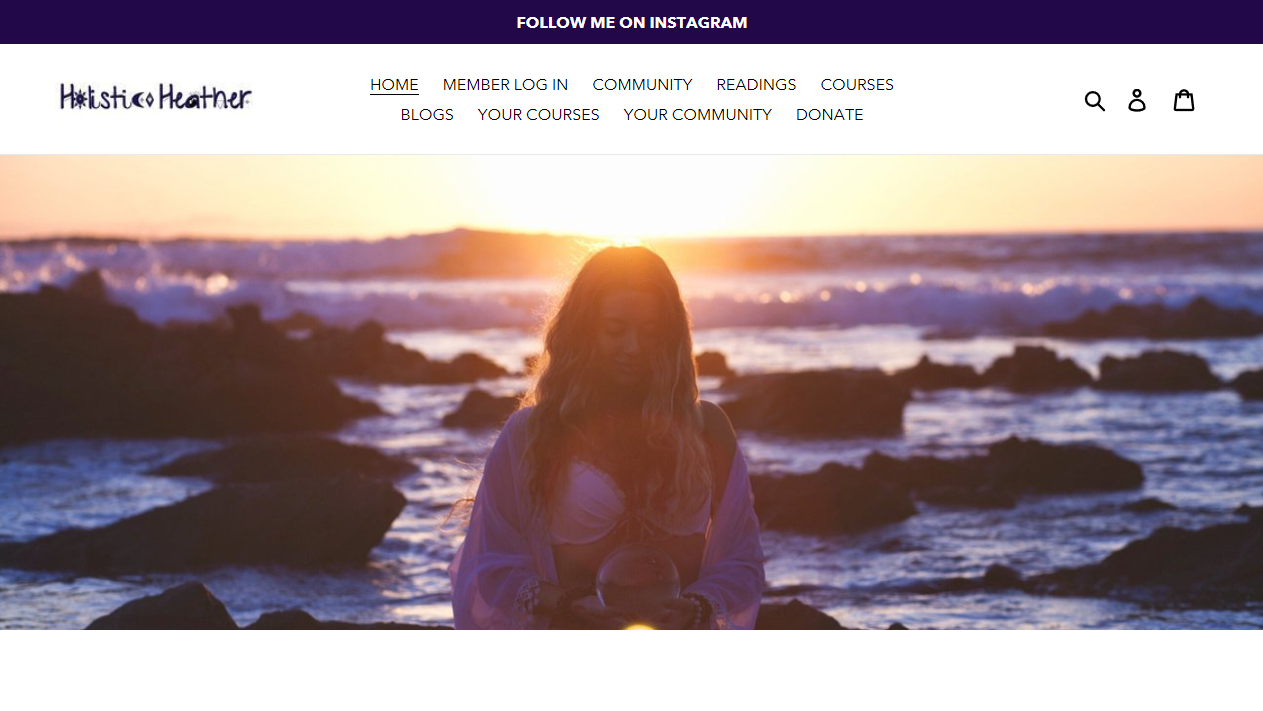Open YOUR COURSES page
This screenshot has width=1263, height=711.
[538, 115]
